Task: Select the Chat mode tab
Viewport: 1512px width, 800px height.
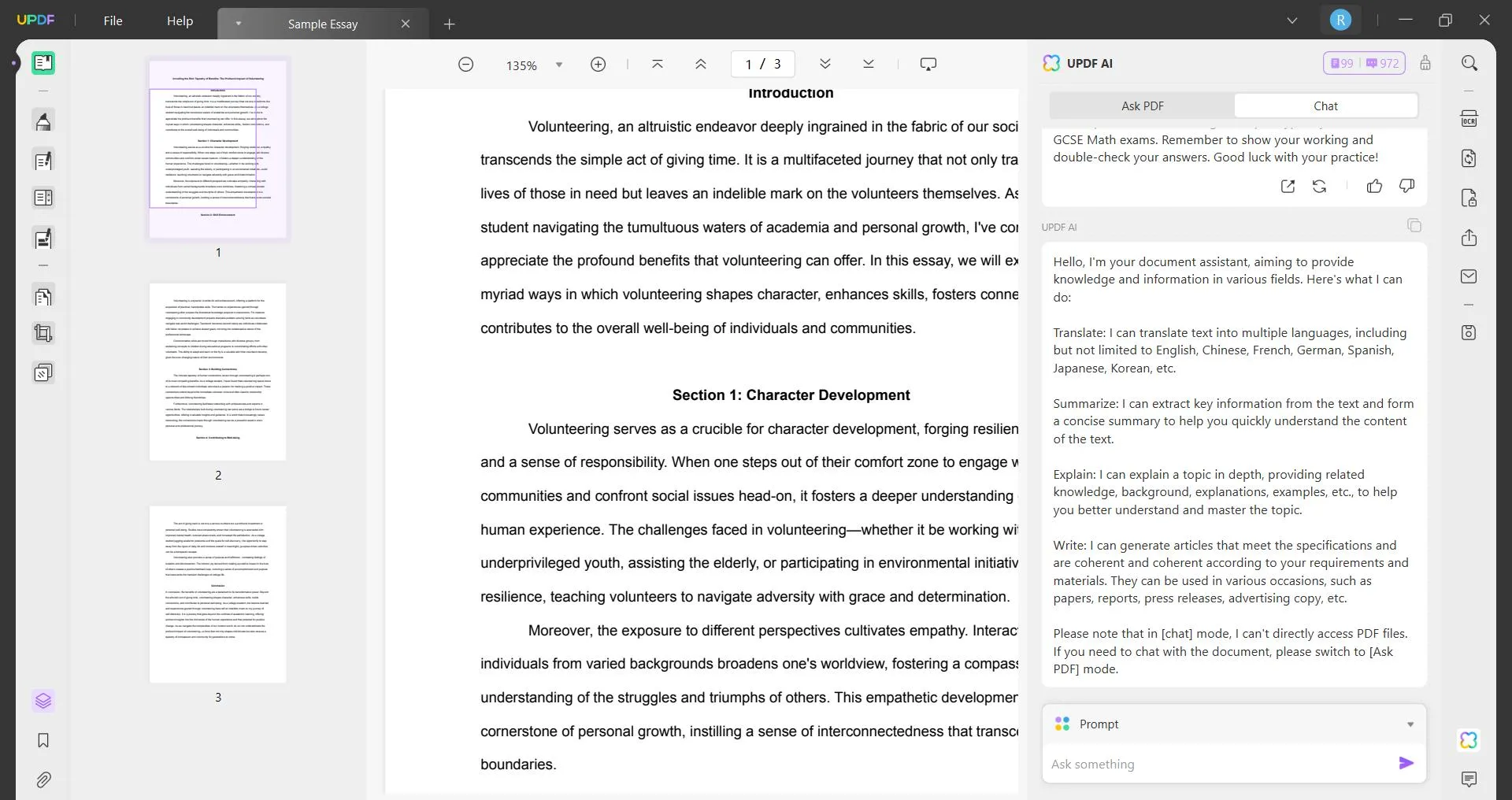Action: coord(1325,106)
